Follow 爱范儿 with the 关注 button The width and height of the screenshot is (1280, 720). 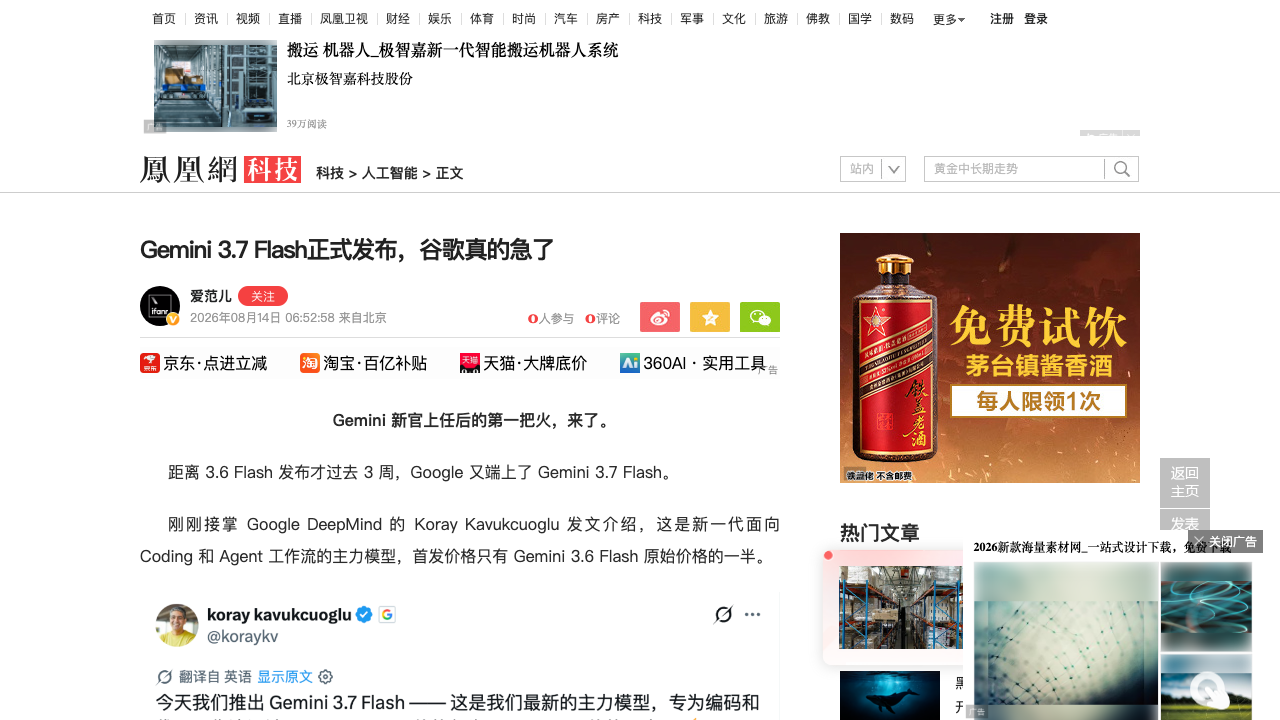263,296
